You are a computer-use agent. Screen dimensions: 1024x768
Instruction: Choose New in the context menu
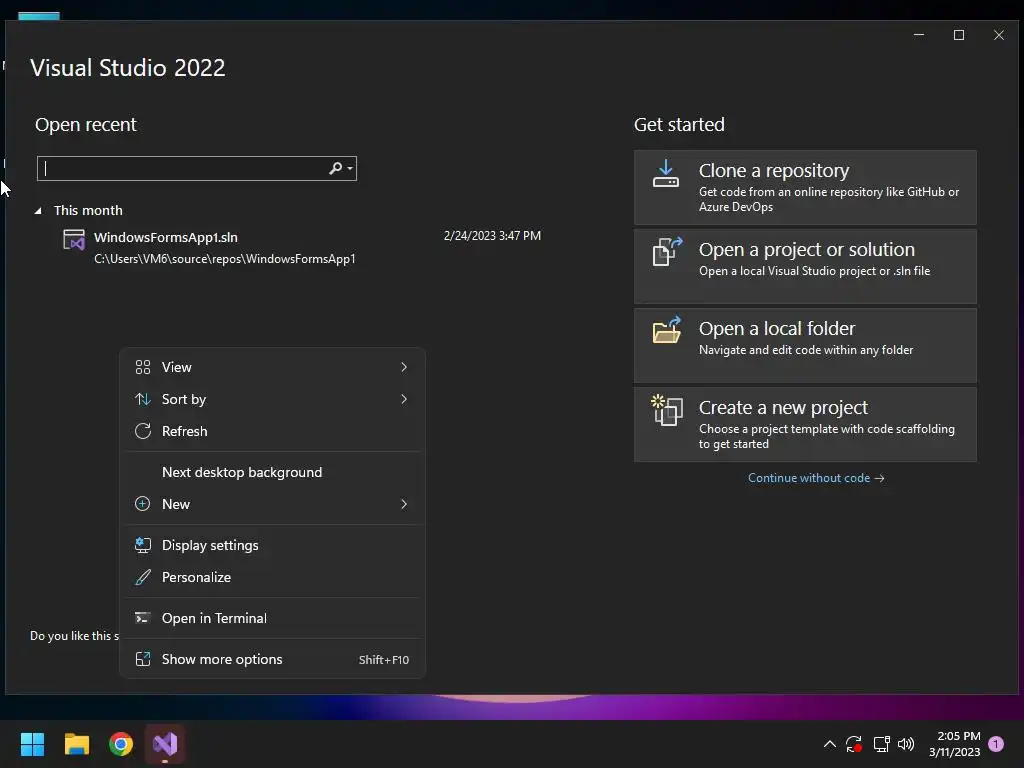(272, 504)
